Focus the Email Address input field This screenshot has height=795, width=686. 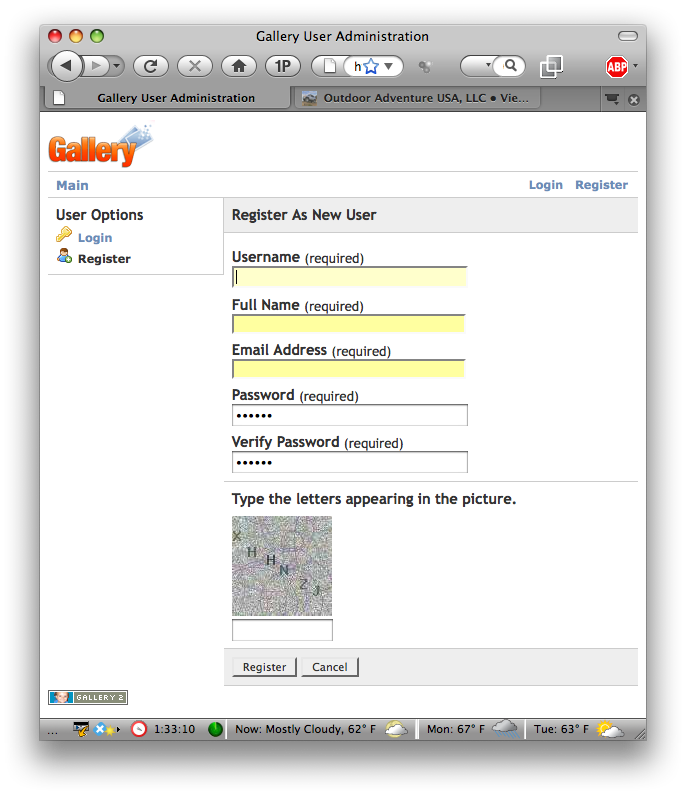pos(349,369)
